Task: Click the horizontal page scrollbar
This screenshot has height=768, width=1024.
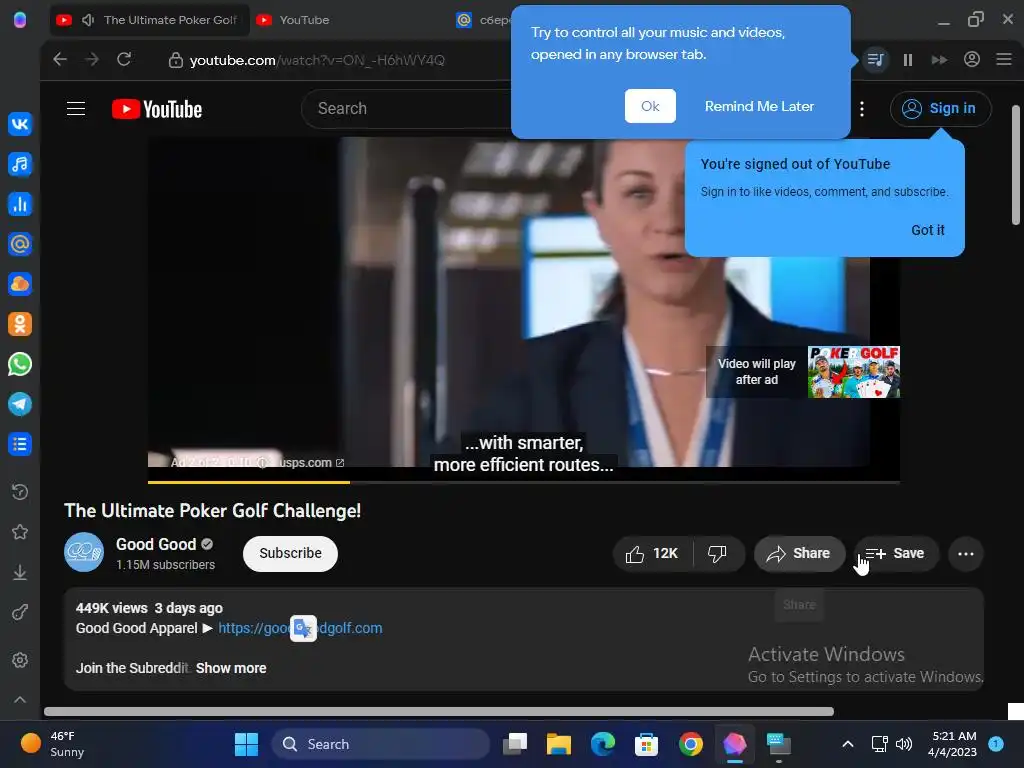Action: tap(439, 711)
